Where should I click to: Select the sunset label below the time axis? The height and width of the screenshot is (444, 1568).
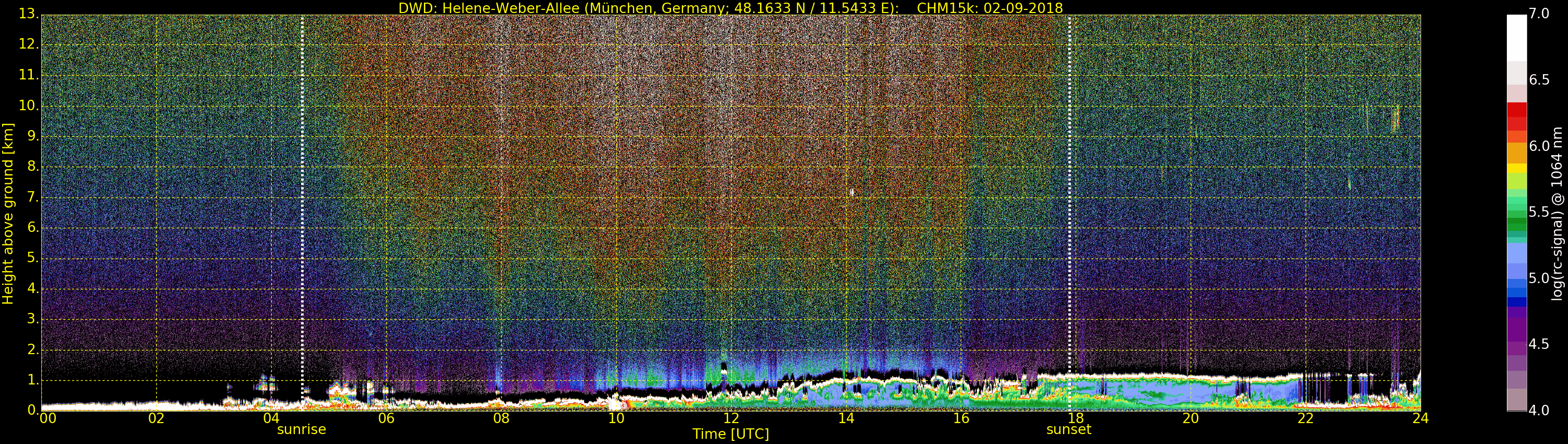click(1068, 429)
